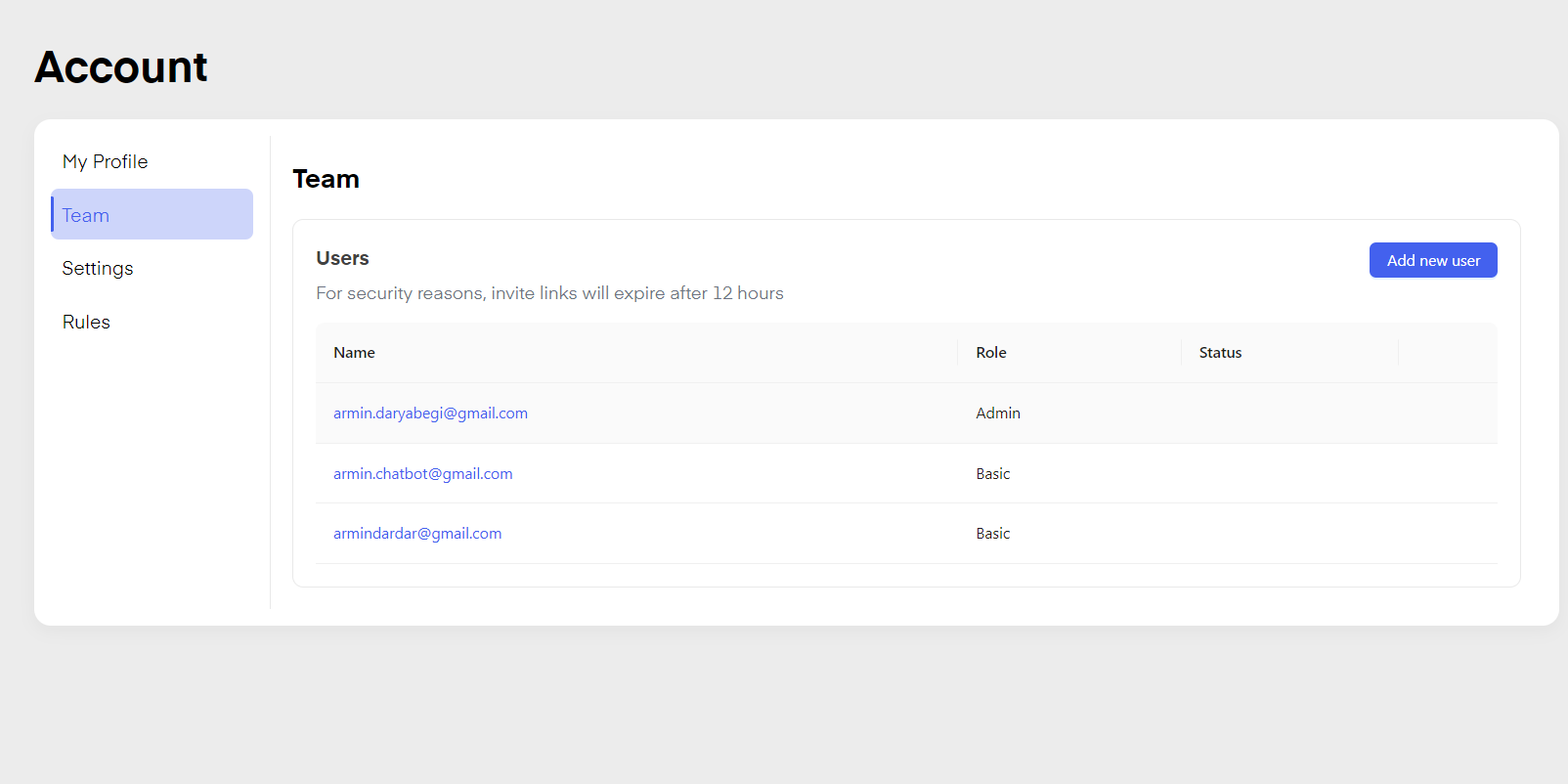
Task: Click the invite link expiry notice
Action: click(549, 293)
